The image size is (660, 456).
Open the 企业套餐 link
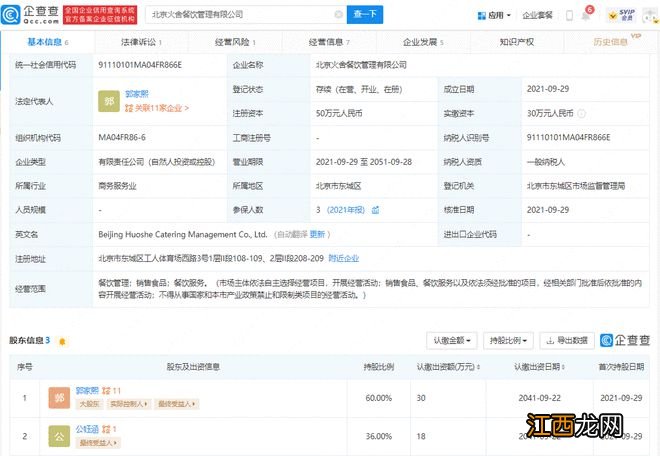click(538, 16)
